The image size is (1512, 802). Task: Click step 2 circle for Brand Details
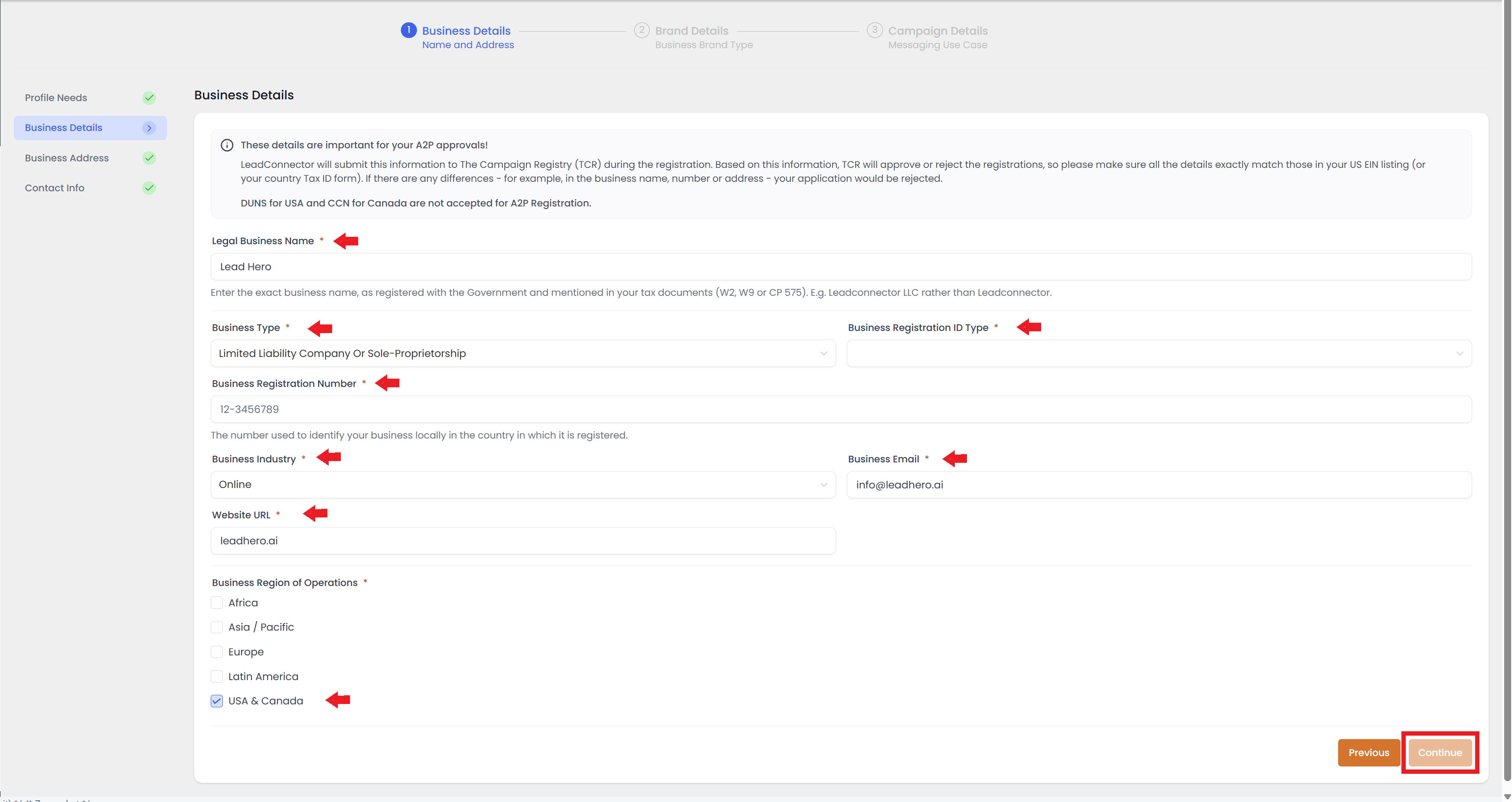coord(642,30)
